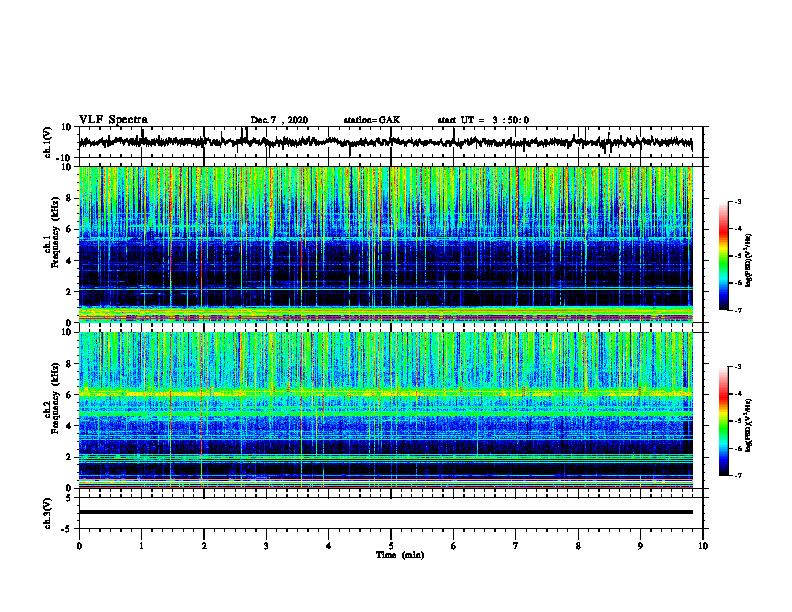Click the "VLF Spectra" plot title
This screenshot has width=792, height=612.
(113, 120)
